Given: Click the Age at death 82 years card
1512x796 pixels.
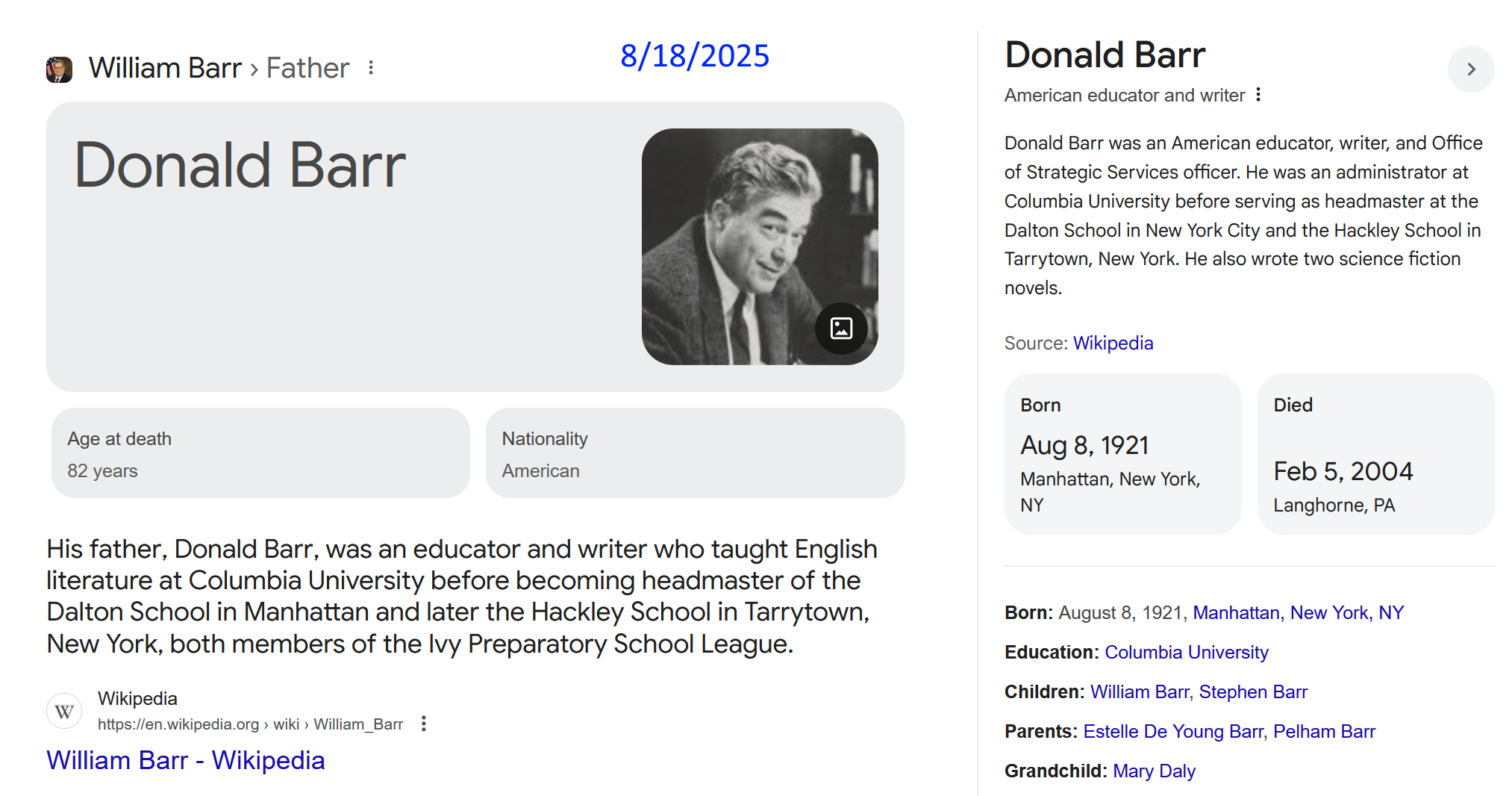Looking at the screenshot, I should tap(260, 453).
